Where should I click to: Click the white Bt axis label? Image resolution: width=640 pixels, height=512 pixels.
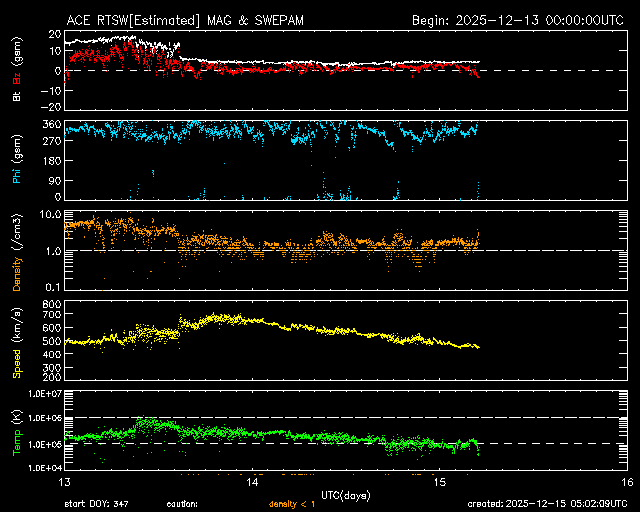click(16, 96)
